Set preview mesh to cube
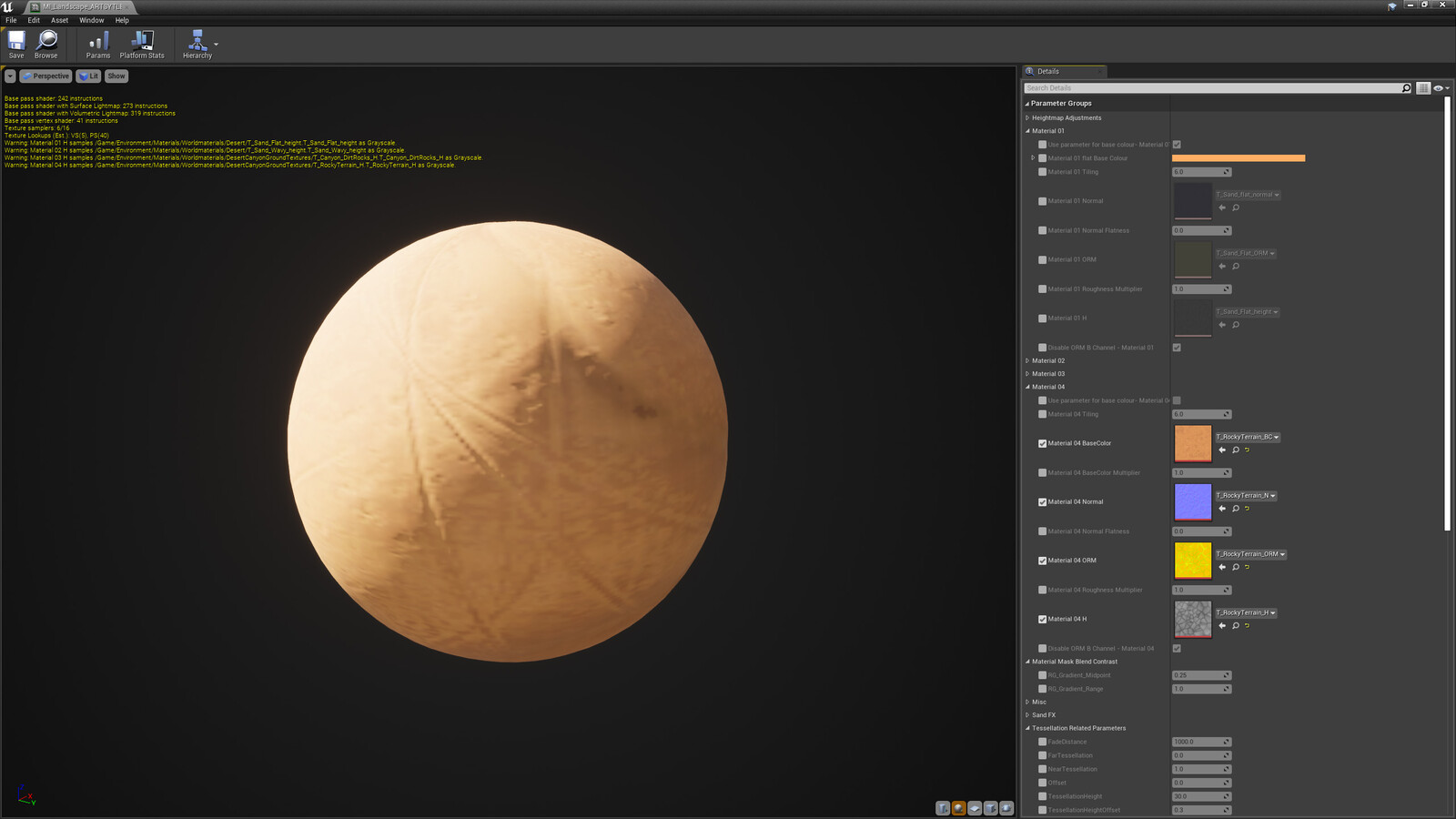 pyautogui.click(x=991, y=808)
